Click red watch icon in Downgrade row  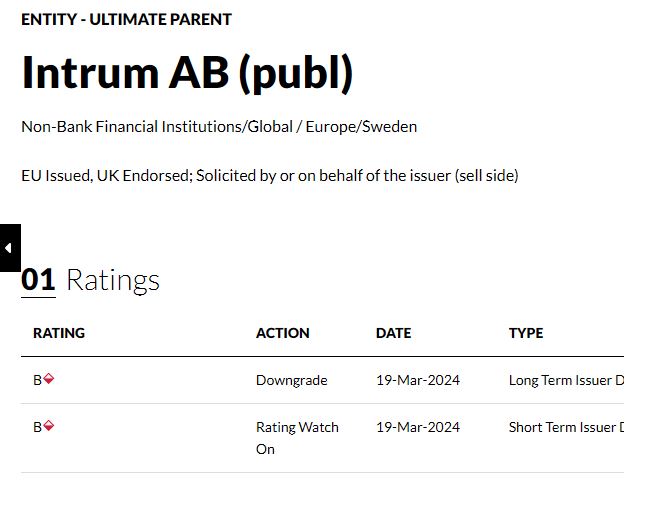click(49, 379)
